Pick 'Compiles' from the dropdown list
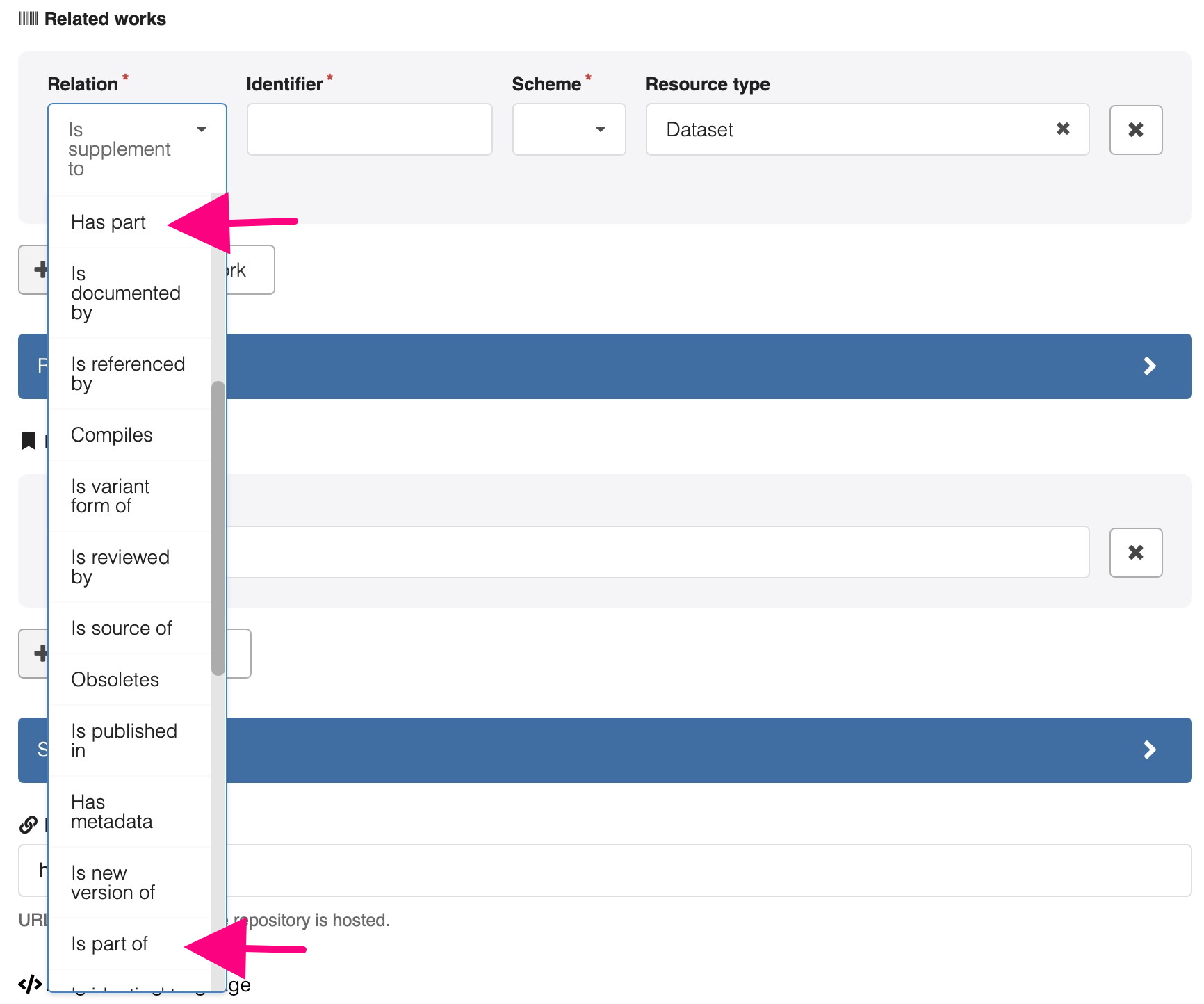Viewport: 1204px width, 1004px height. (112, 435)
